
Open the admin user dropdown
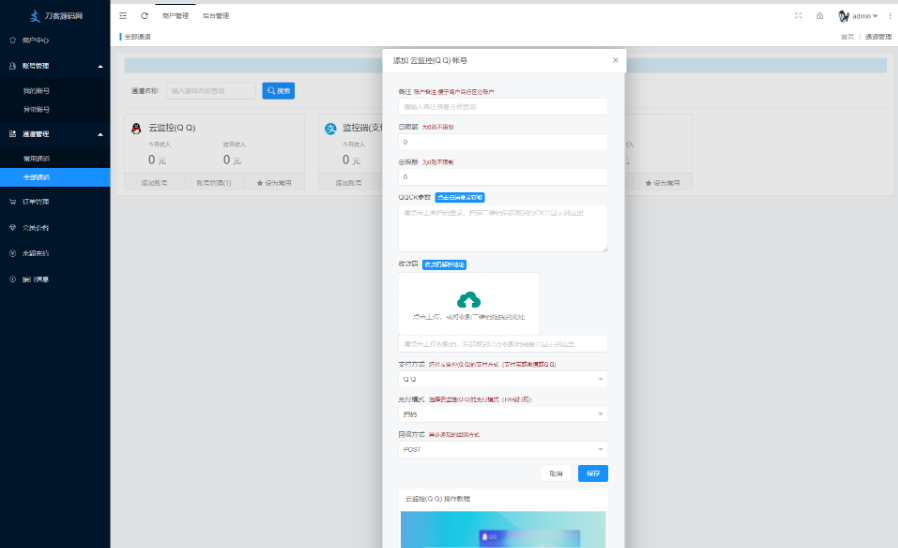point(864,16)
